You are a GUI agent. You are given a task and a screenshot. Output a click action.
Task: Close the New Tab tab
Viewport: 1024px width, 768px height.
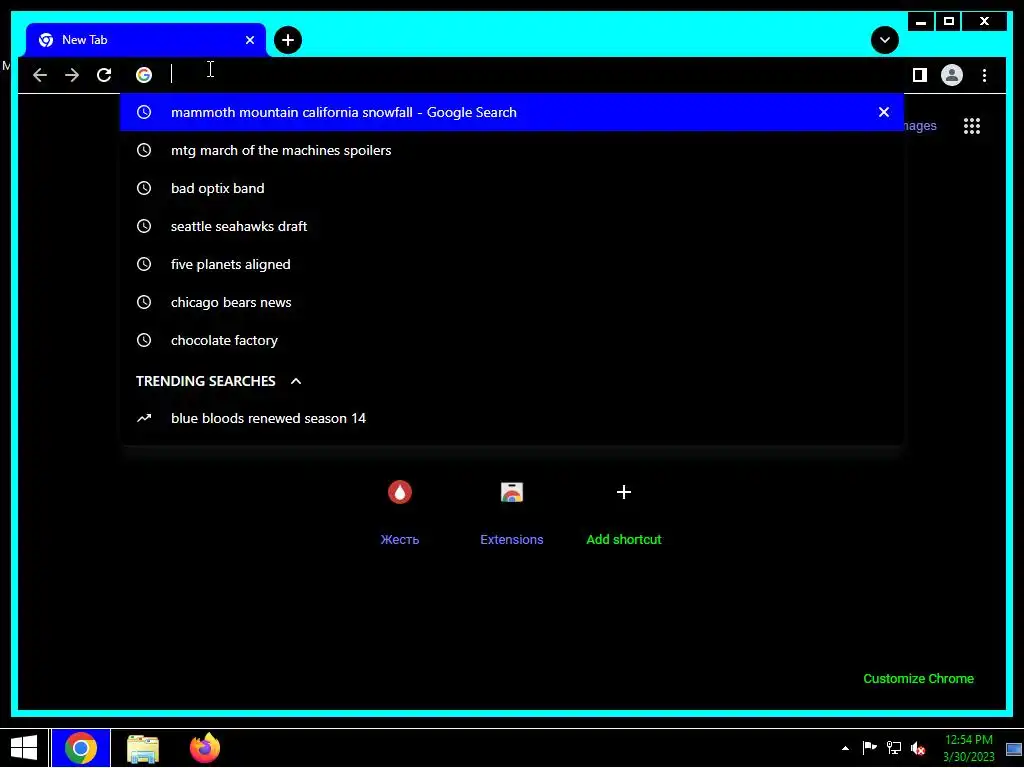tap(250, 40)
